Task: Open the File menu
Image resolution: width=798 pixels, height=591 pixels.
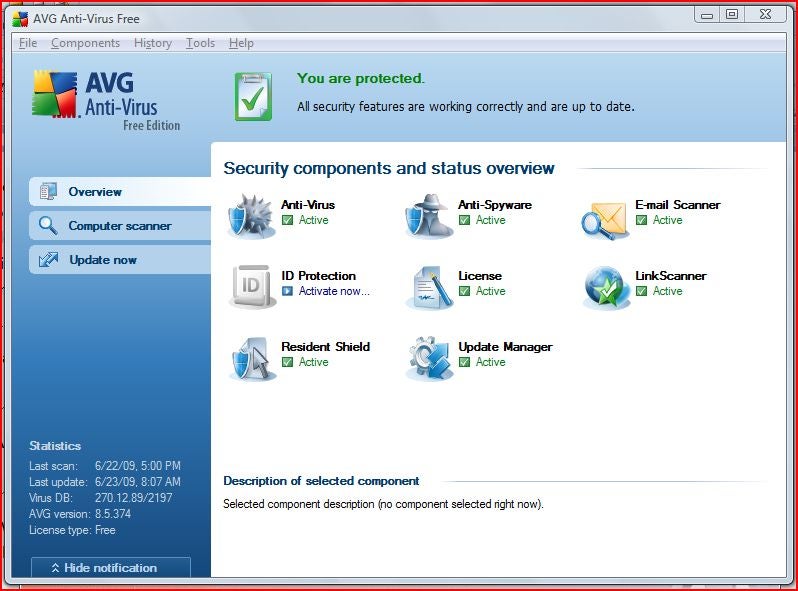Action: coord(28,43)
